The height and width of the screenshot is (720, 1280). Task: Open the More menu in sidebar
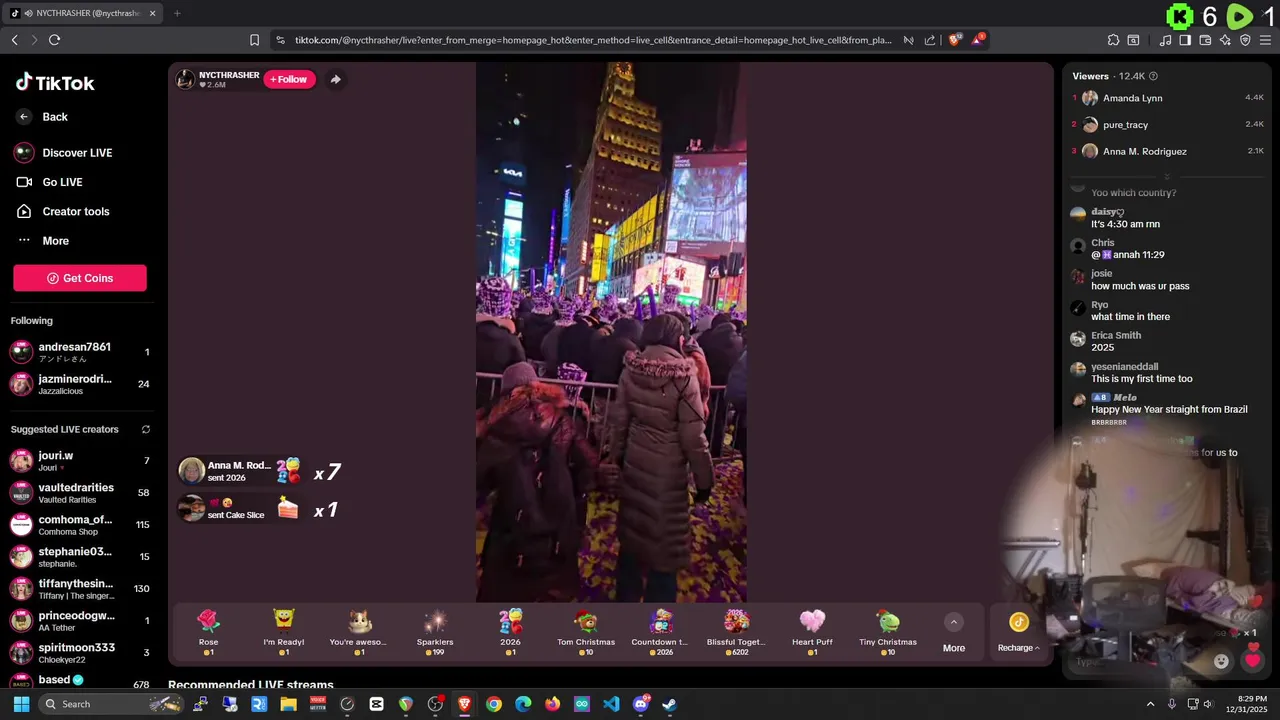click(x=43, y=241)
